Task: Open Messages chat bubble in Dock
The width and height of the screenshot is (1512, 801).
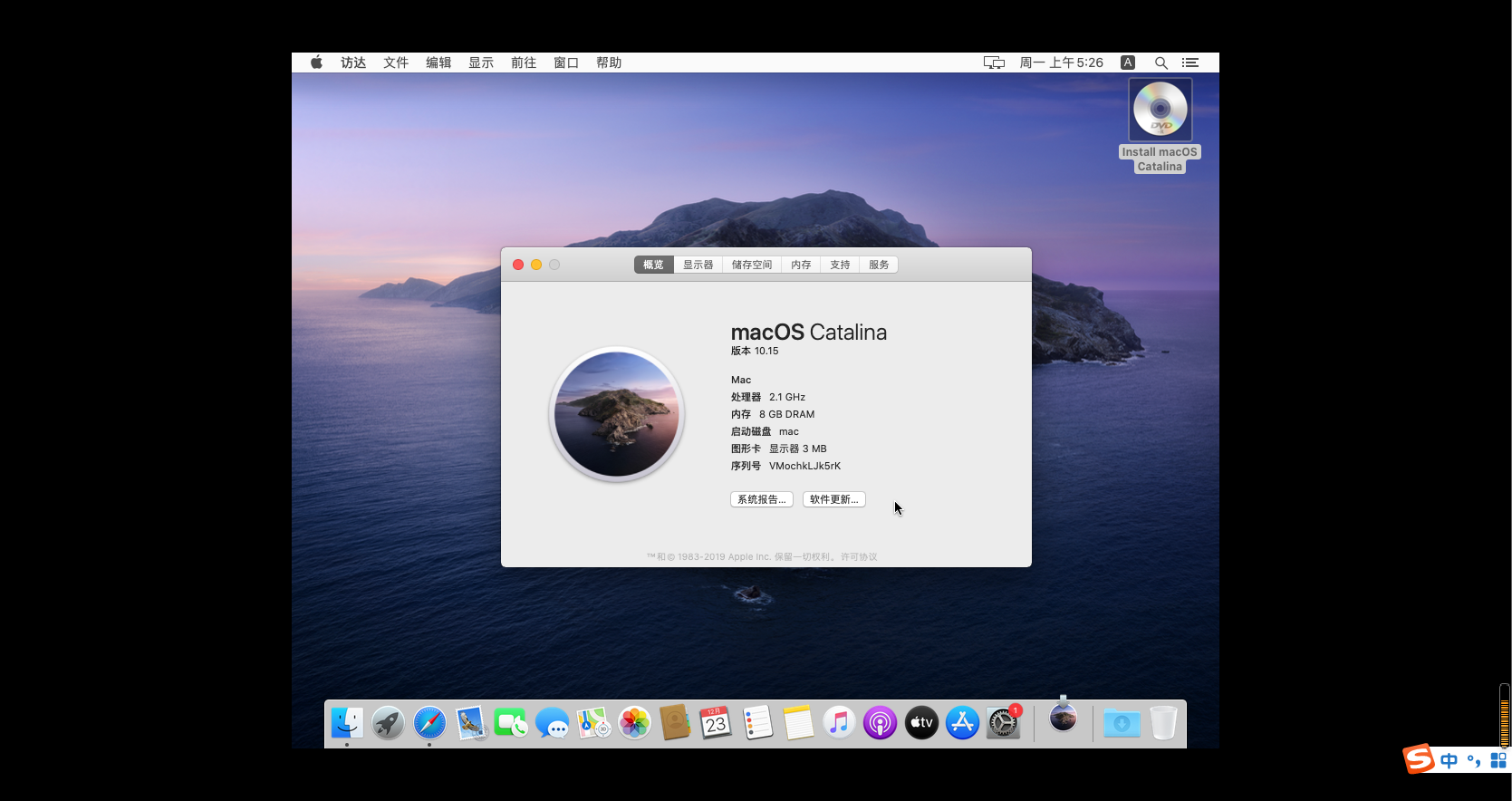Action: pos(553,723)
